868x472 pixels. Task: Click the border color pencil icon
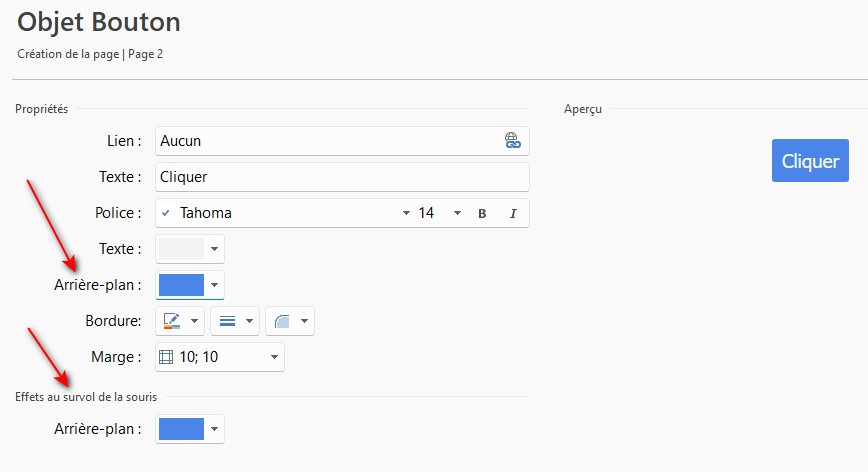pos(171,321)
